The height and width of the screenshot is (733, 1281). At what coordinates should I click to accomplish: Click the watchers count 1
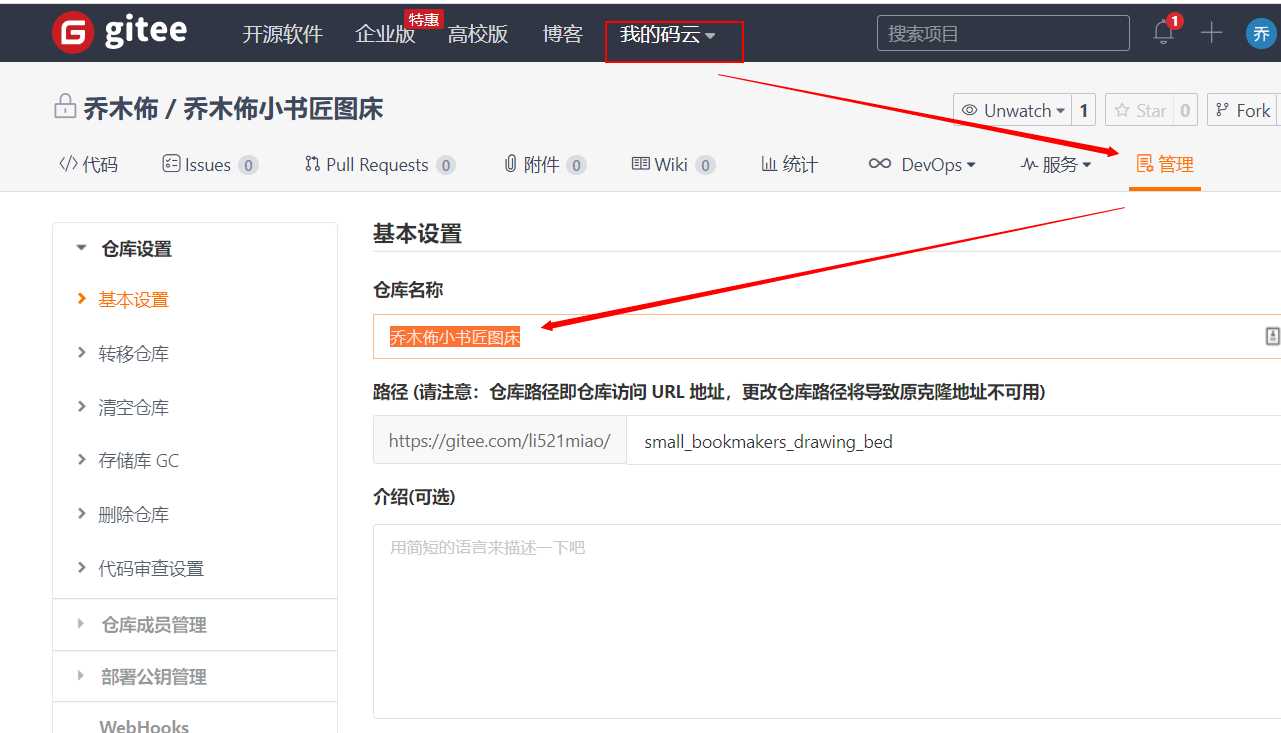[1083, 110]
